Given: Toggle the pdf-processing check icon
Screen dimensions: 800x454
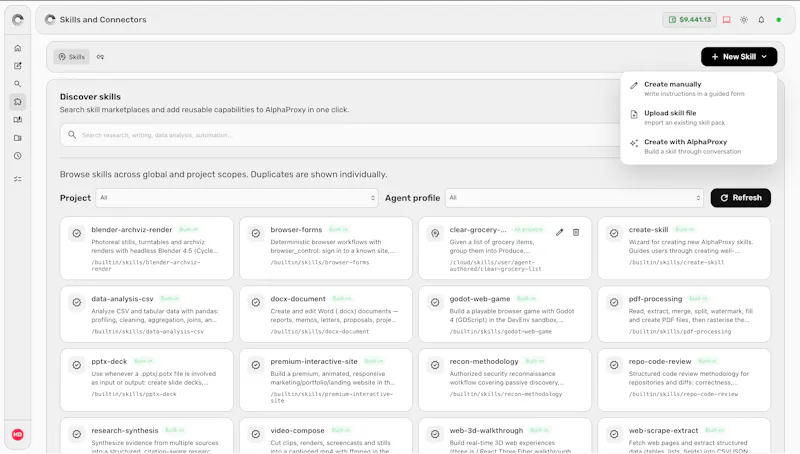Looking at the screenshot, I should 614,302.
